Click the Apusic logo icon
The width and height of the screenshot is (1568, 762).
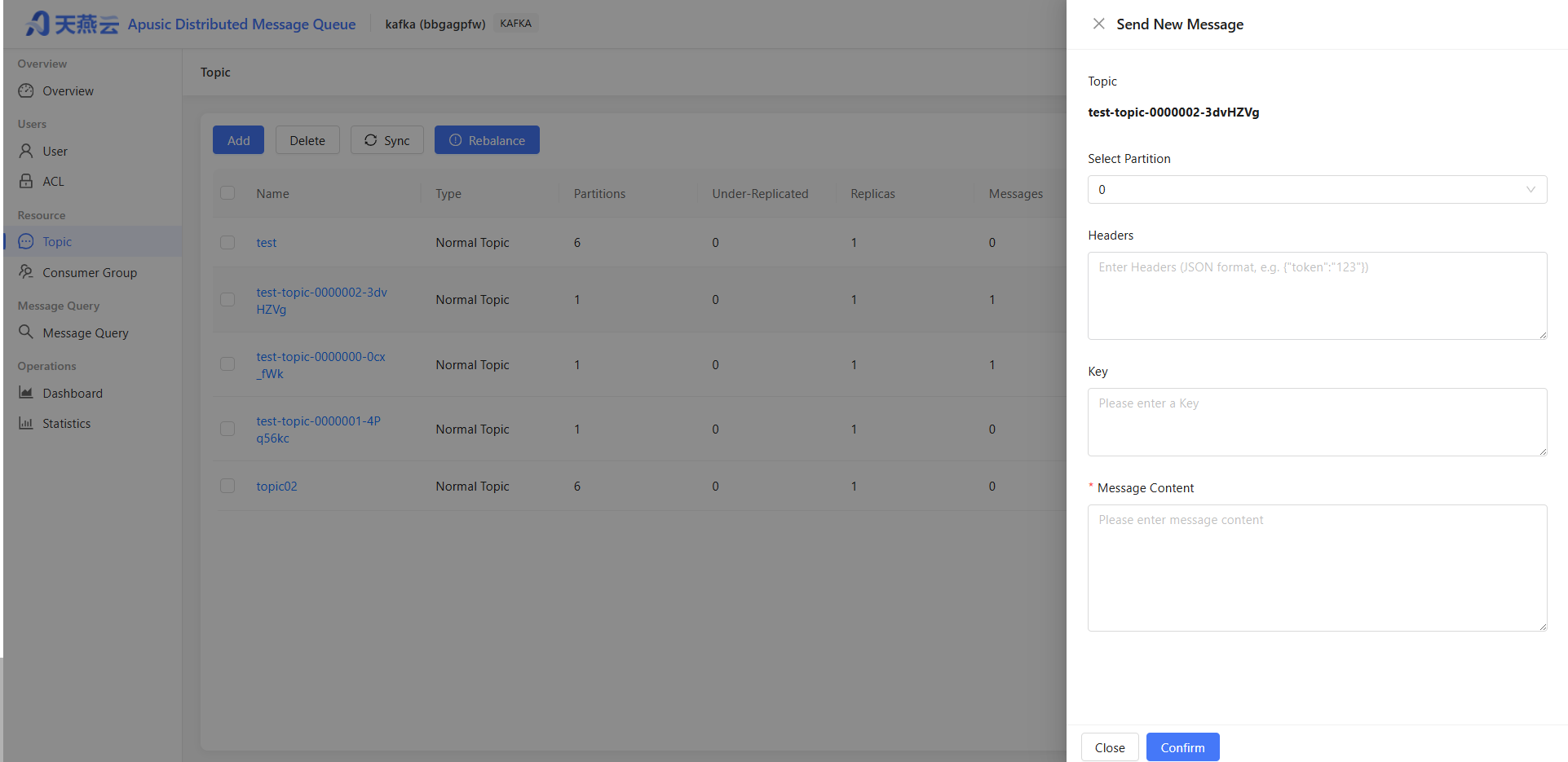click(38, 24)
